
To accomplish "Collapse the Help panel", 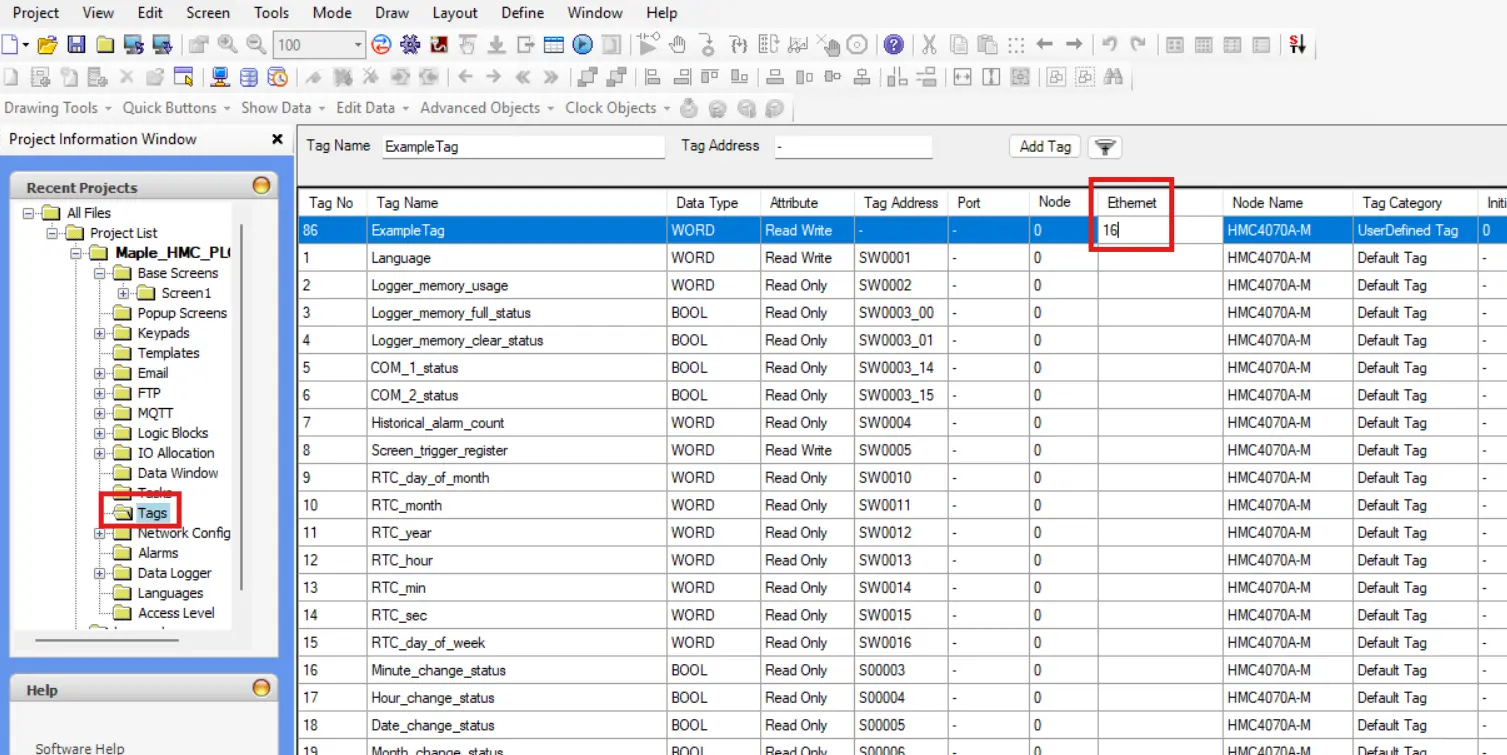I will [x=260, y=688].
